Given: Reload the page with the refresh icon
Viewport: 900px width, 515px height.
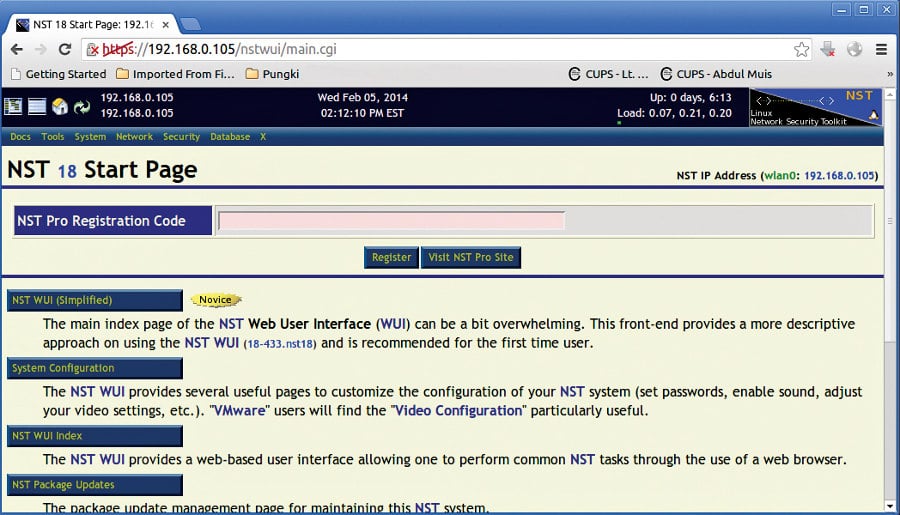Looking at the screenshot, I should pyautogui.click(x=65, y=49).
